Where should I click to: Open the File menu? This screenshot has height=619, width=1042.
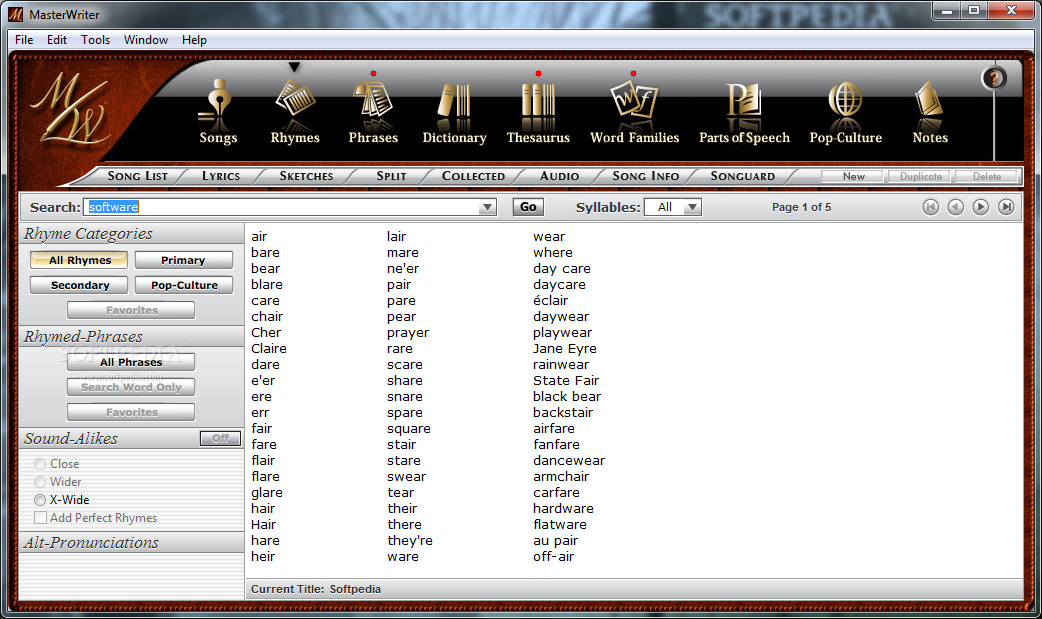click(x=24, y=40)
